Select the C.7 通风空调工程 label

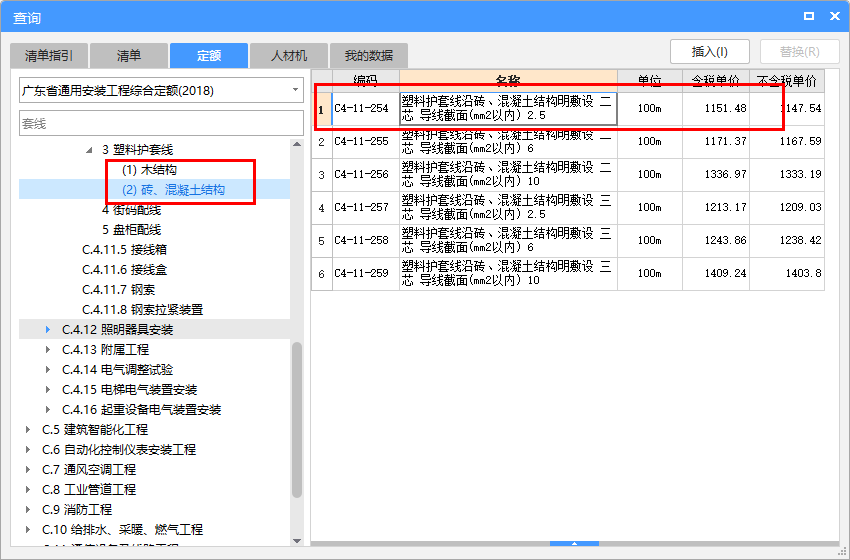click(89, 469)
